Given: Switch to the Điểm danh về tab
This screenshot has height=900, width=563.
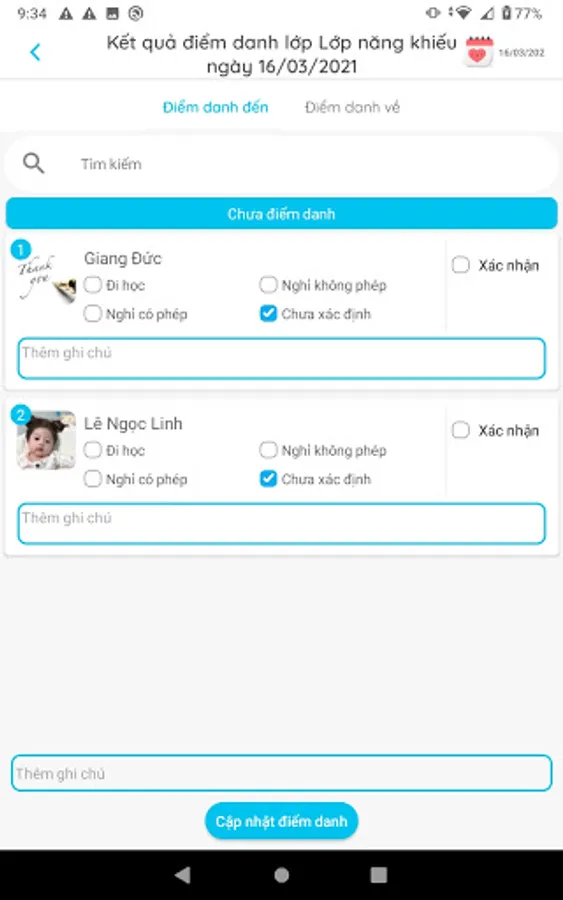Looking at the screenshot, I should [x=352, y=107].
